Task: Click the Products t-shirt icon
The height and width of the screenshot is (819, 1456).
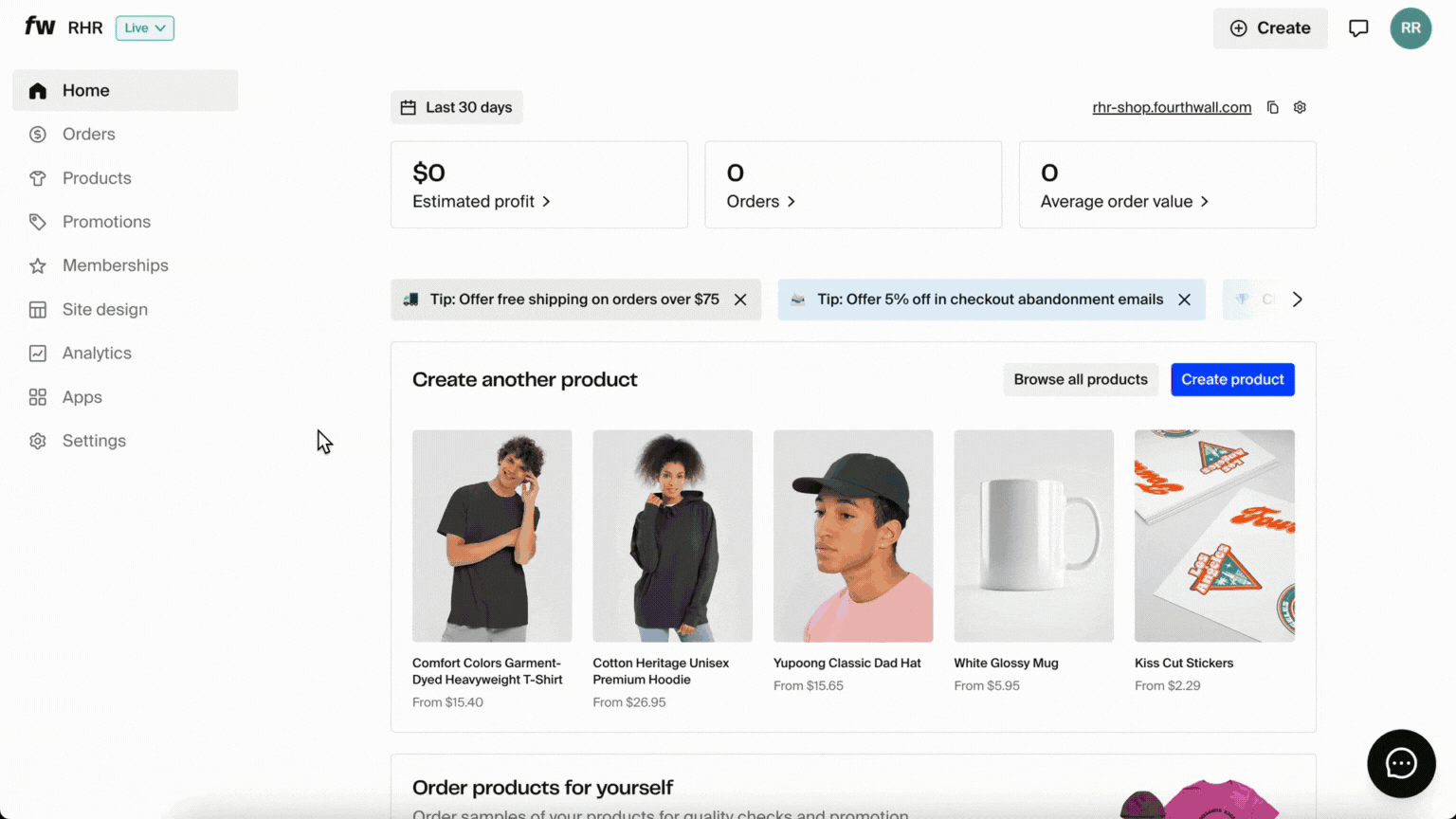Action: pos(38,178)
